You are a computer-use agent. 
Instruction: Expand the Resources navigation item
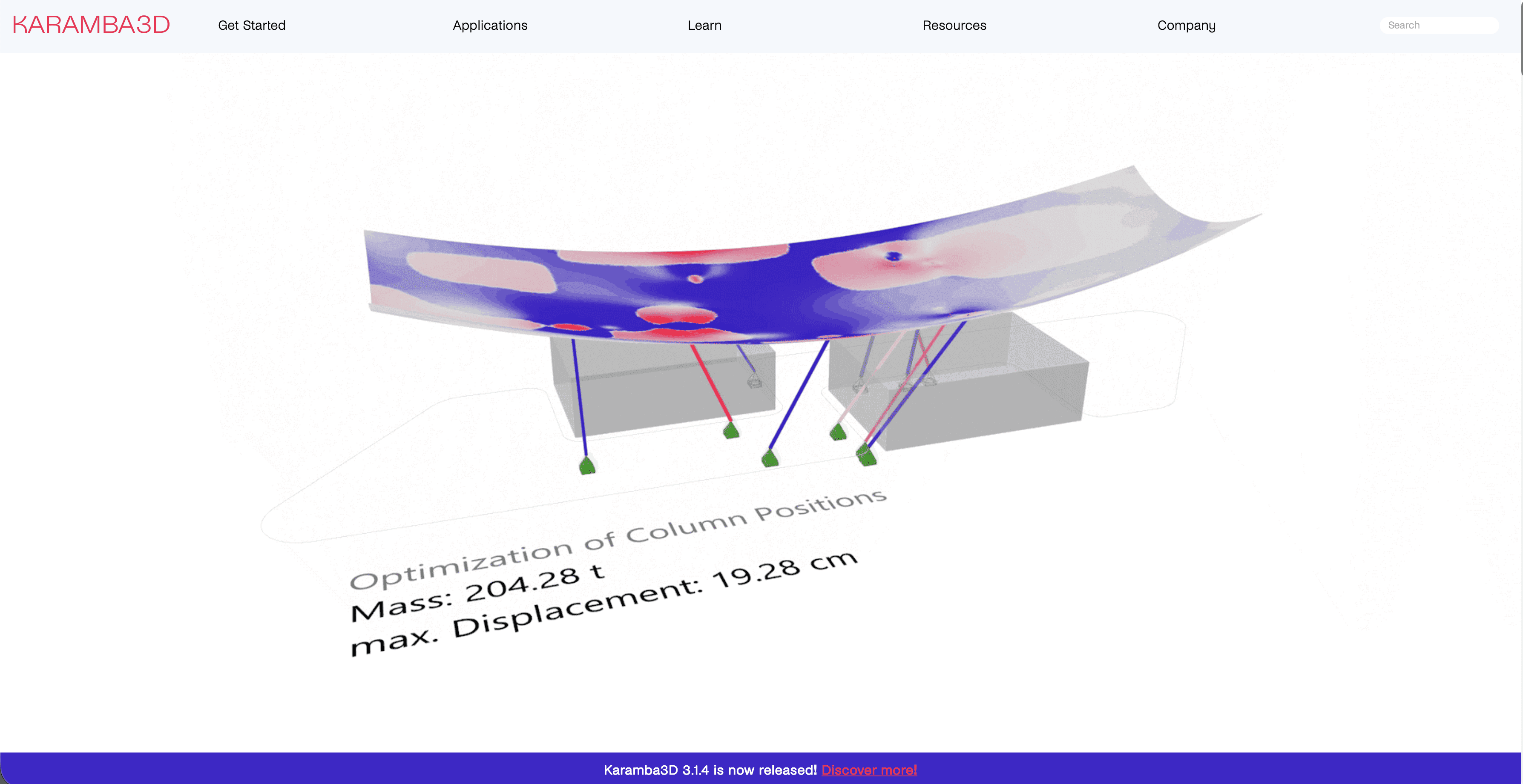point(954,26)
